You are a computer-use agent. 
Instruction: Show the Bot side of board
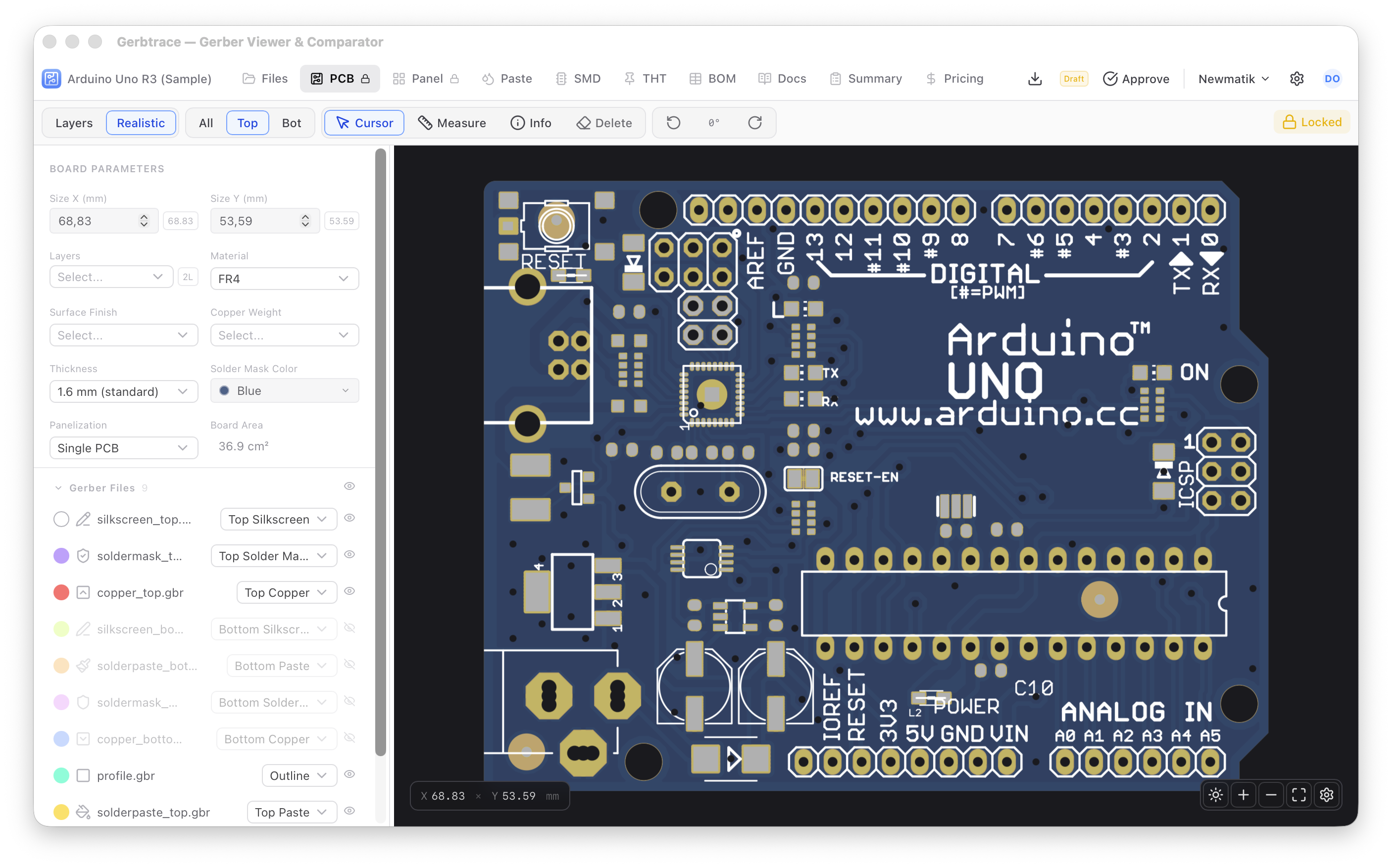[x=292, y=123]
